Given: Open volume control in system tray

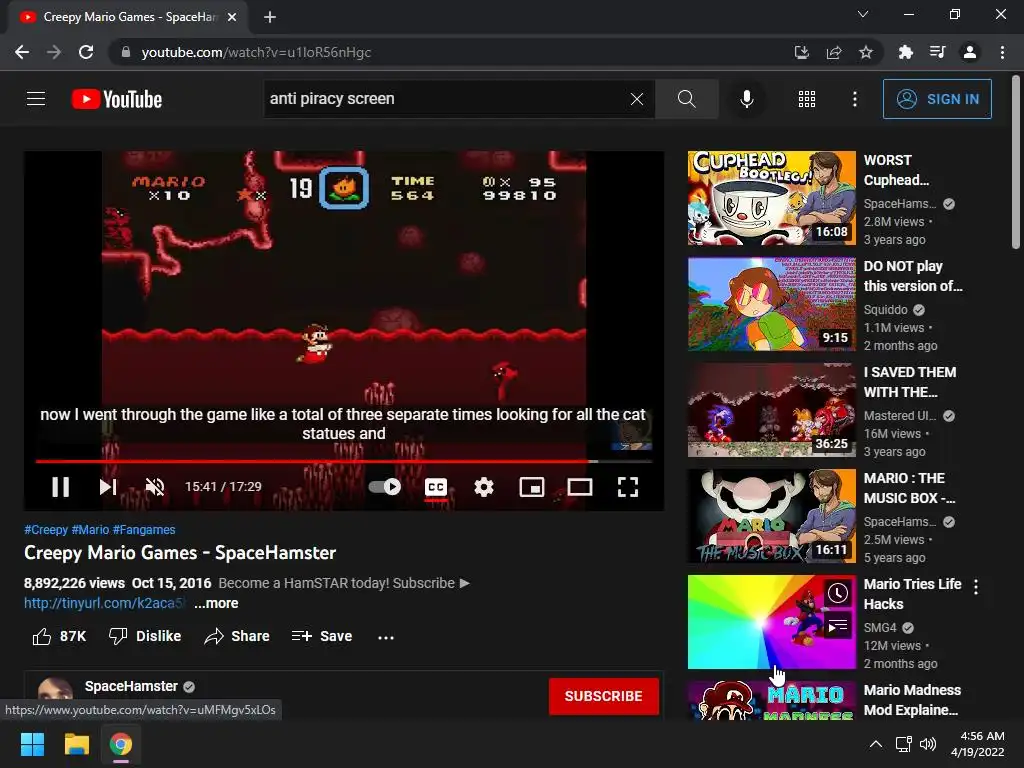Looking at the screenshot, I should coord(927,744).
